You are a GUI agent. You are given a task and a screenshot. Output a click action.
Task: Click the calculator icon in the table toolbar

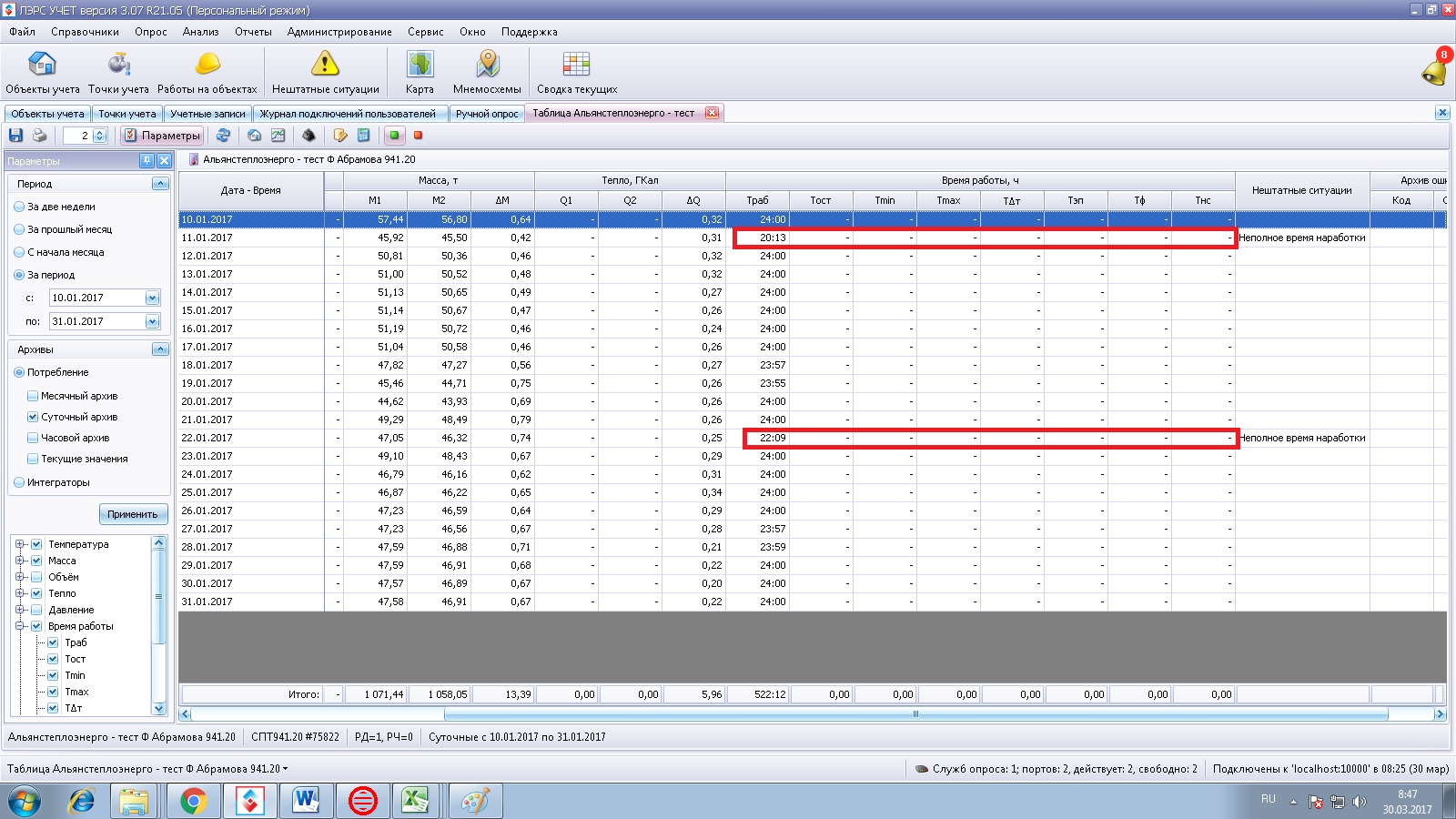[x=363, y=136]
